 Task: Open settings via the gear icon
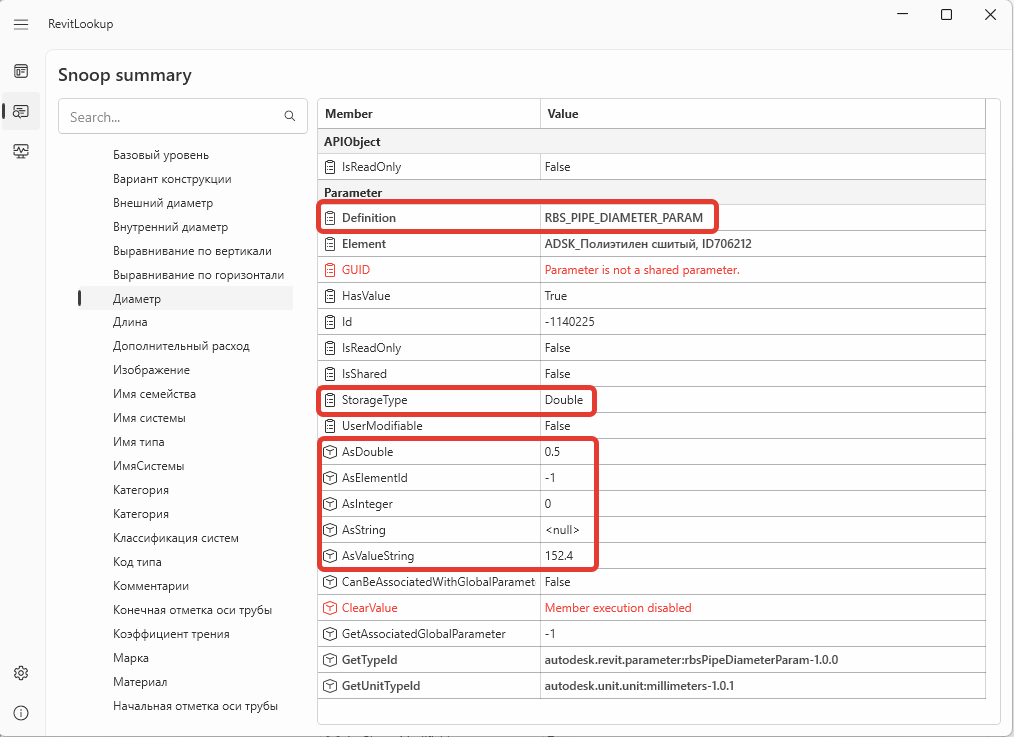click(x=21, y=673)
